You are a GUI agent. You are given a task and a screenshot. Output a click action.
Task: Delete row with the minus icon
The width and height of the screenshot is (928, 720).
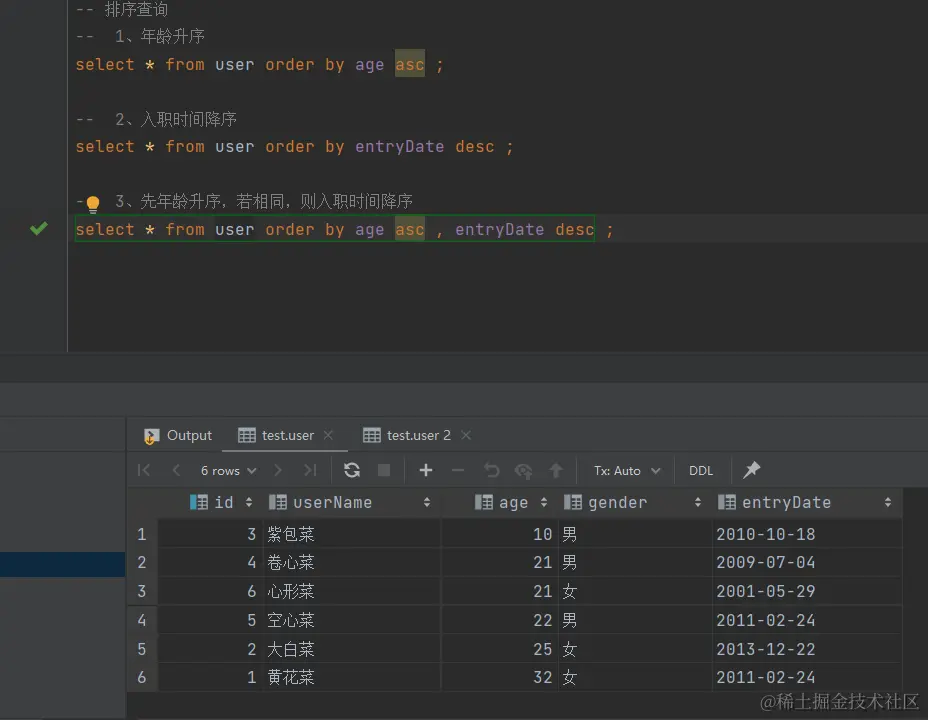point(457,470)
